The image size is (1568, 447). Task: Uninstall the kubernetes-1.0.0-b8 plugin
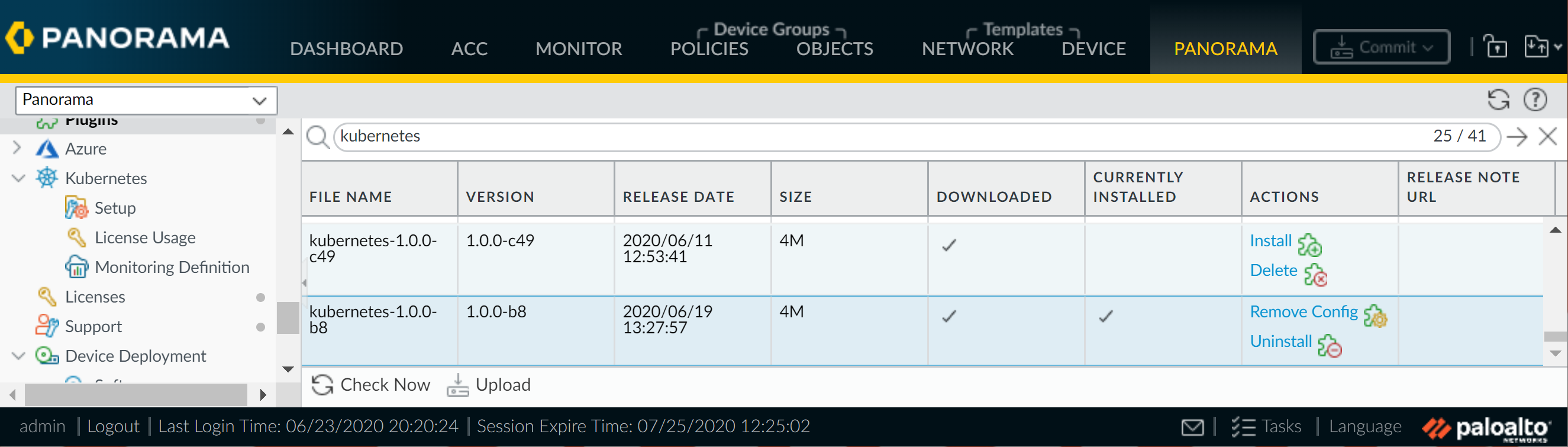(1280, 342)
